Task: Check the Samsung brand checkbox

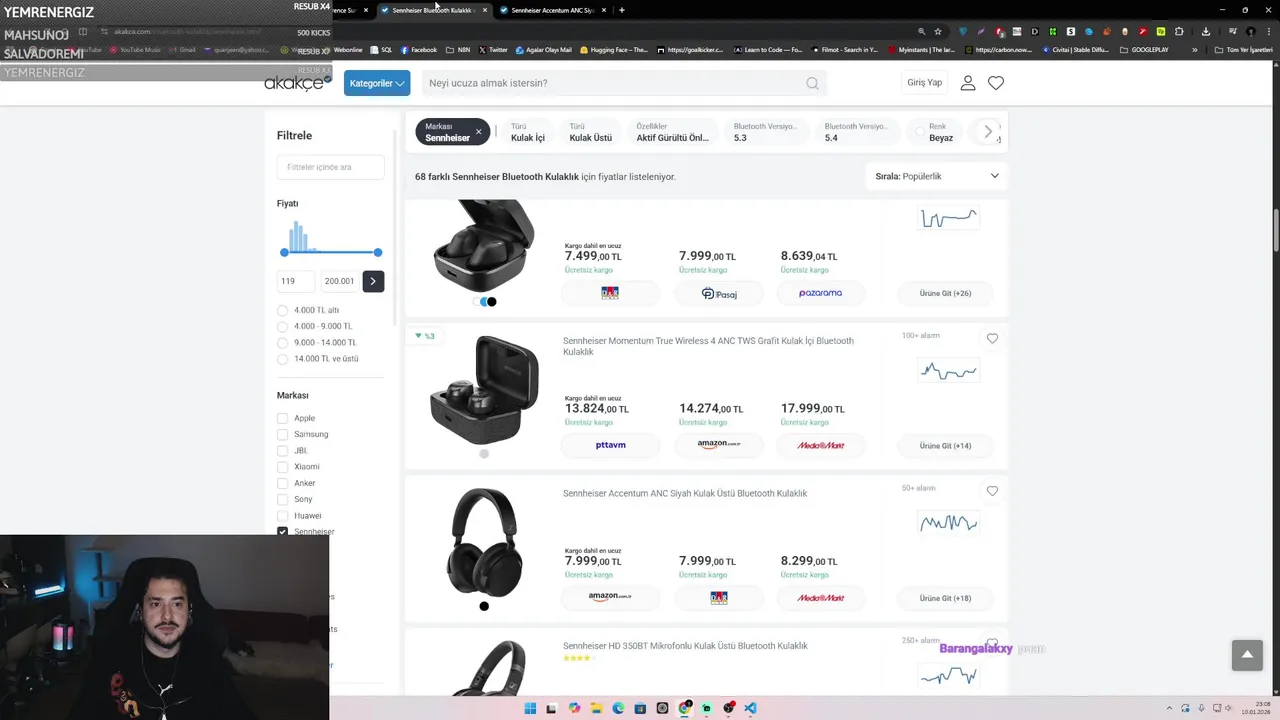Action: [282, 434]
